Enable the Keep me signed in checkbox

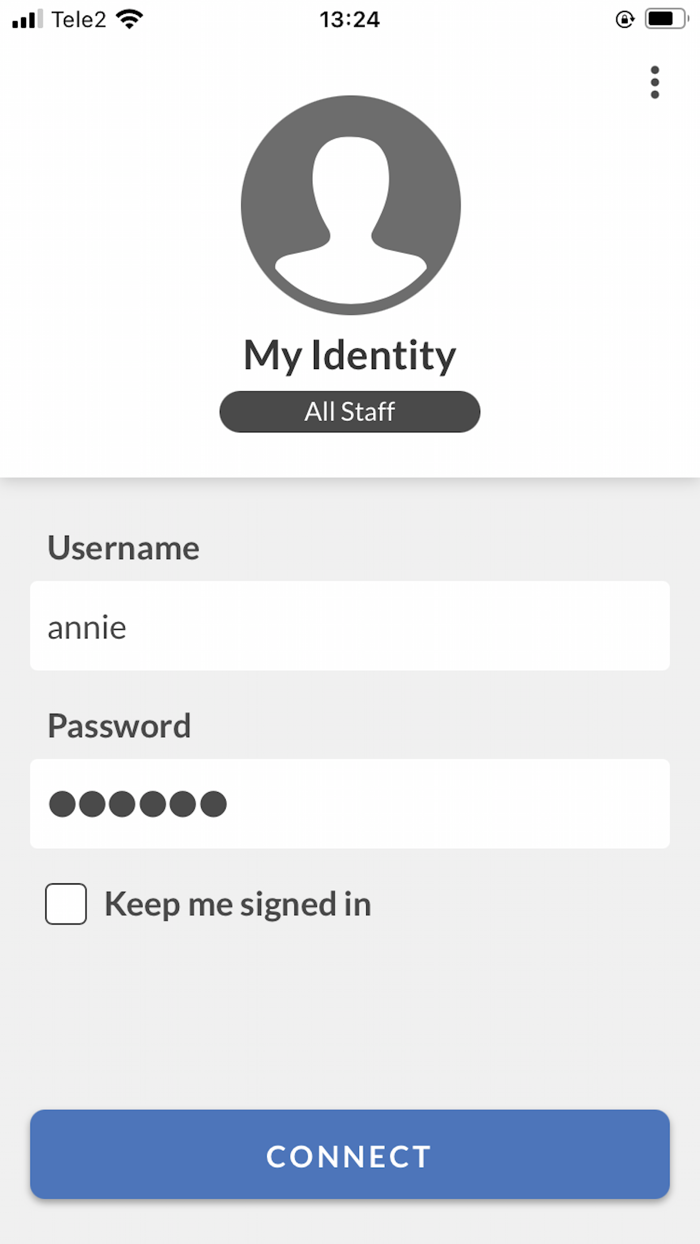pyautogui.click(x=66, y=904)
